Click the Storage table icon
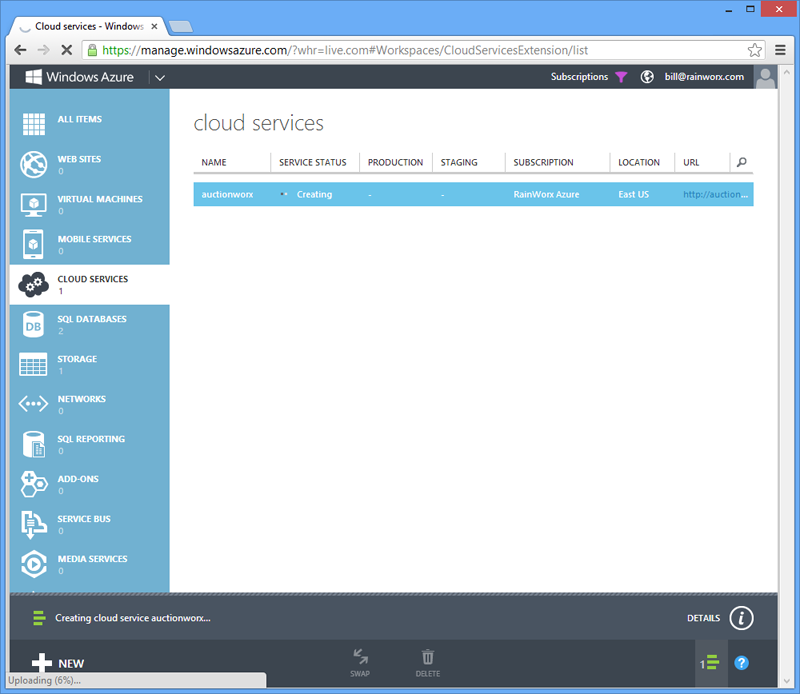This screenshot has height=694, width=800. (33, 364)
